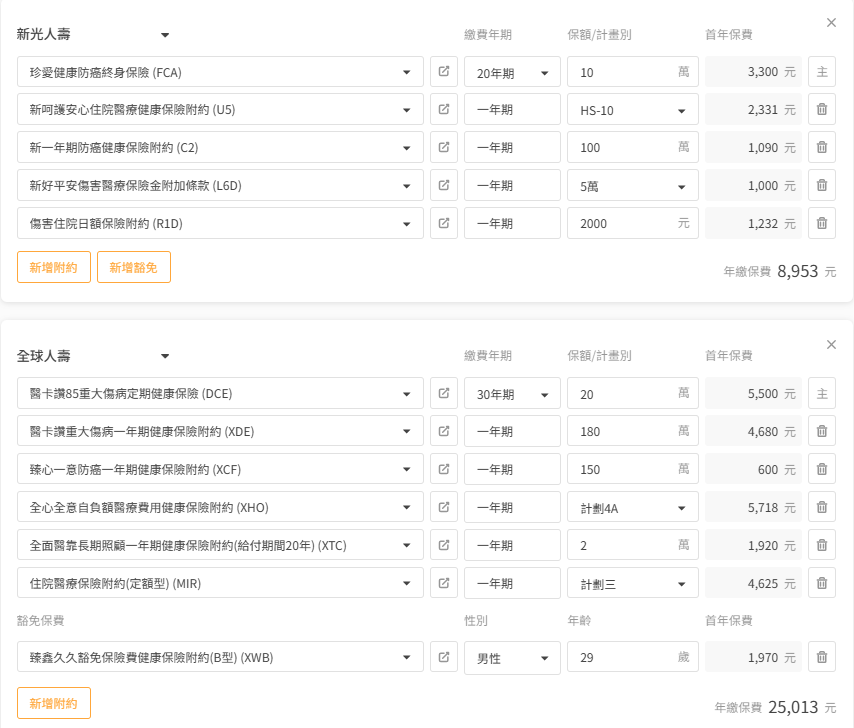The width and height of the screenshot is (854, 728).
Task: Open external link for 住院醫療保險附約(定額型) (MIR)
Action: (444, 583)
